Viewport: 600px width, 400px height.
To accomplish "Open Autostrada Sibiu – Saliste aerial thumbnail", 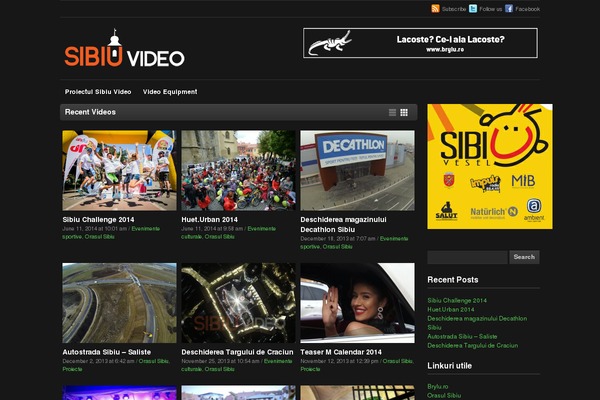I will [x=119, y=303].
